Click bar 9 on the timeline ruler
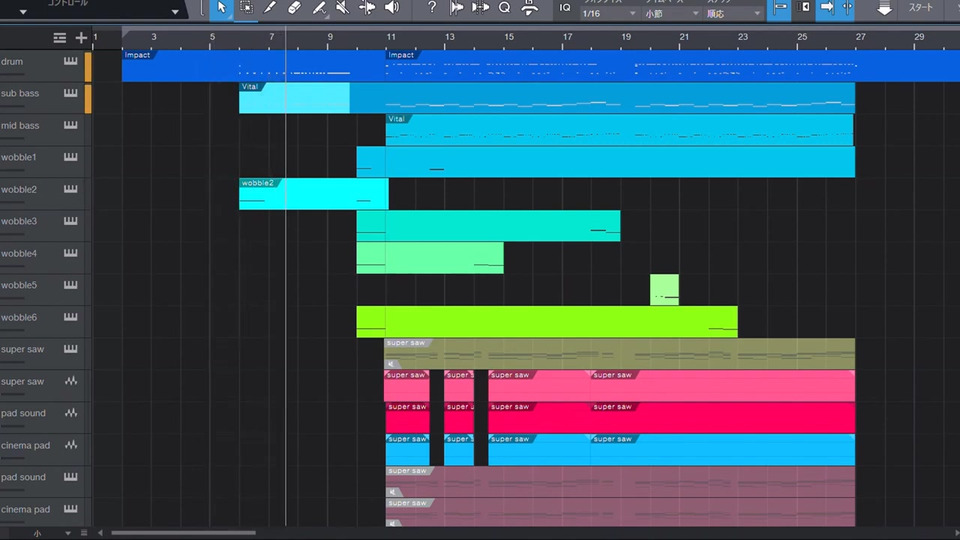 point(330,37)
